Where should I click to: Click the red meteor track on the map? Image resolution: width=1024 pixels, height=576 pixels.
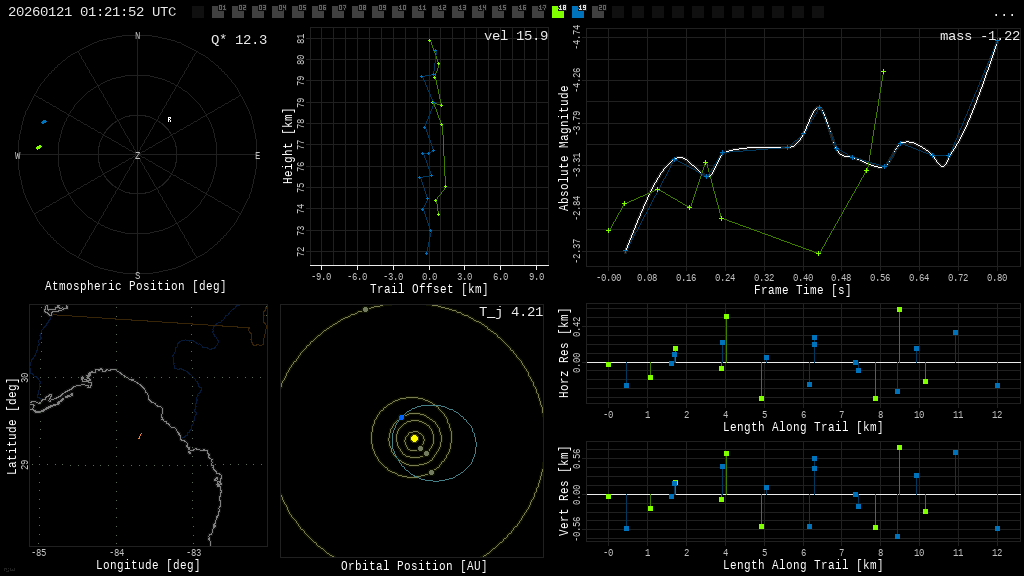click(140, 436)
